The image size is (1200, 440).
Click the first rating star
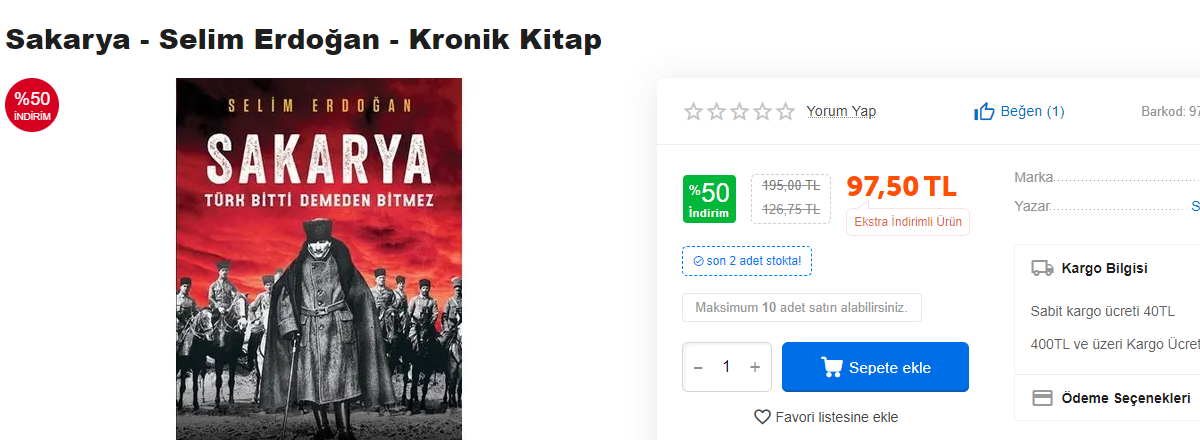(693, 112)
